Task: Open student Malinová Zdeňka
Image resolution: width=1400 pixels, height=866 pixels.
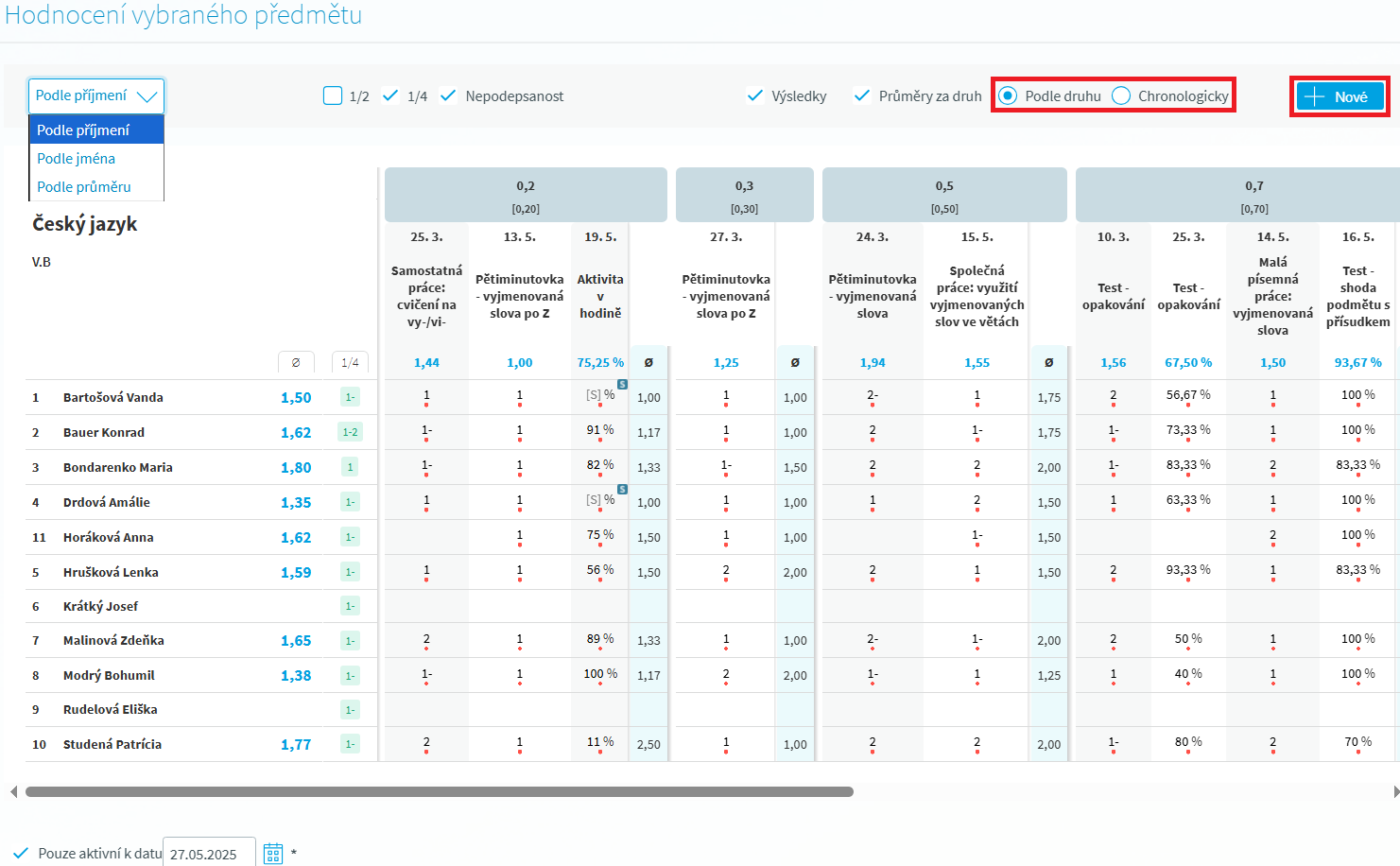Action: click(113, 640)
